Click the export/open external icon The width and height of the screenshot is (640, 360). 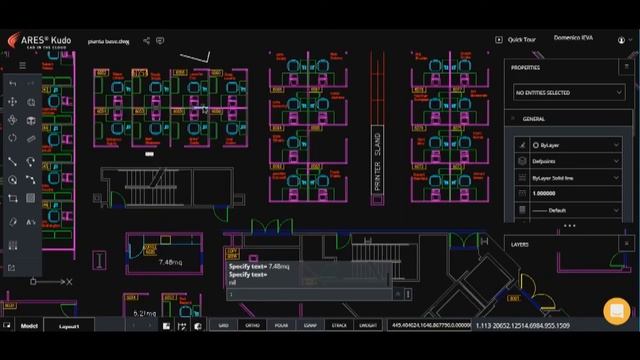(11, 268)
